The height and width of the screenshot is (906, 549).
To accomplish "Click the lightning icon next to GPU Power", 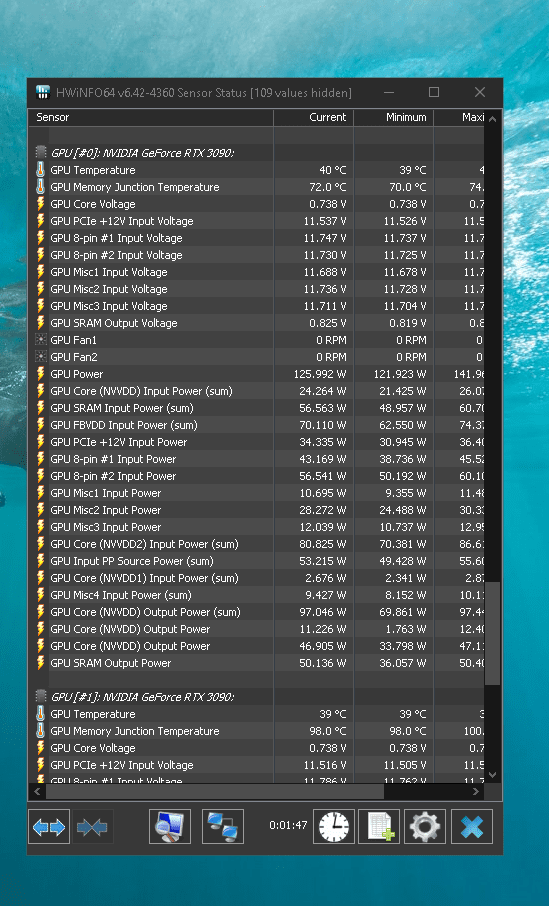I will pos(40,374).
